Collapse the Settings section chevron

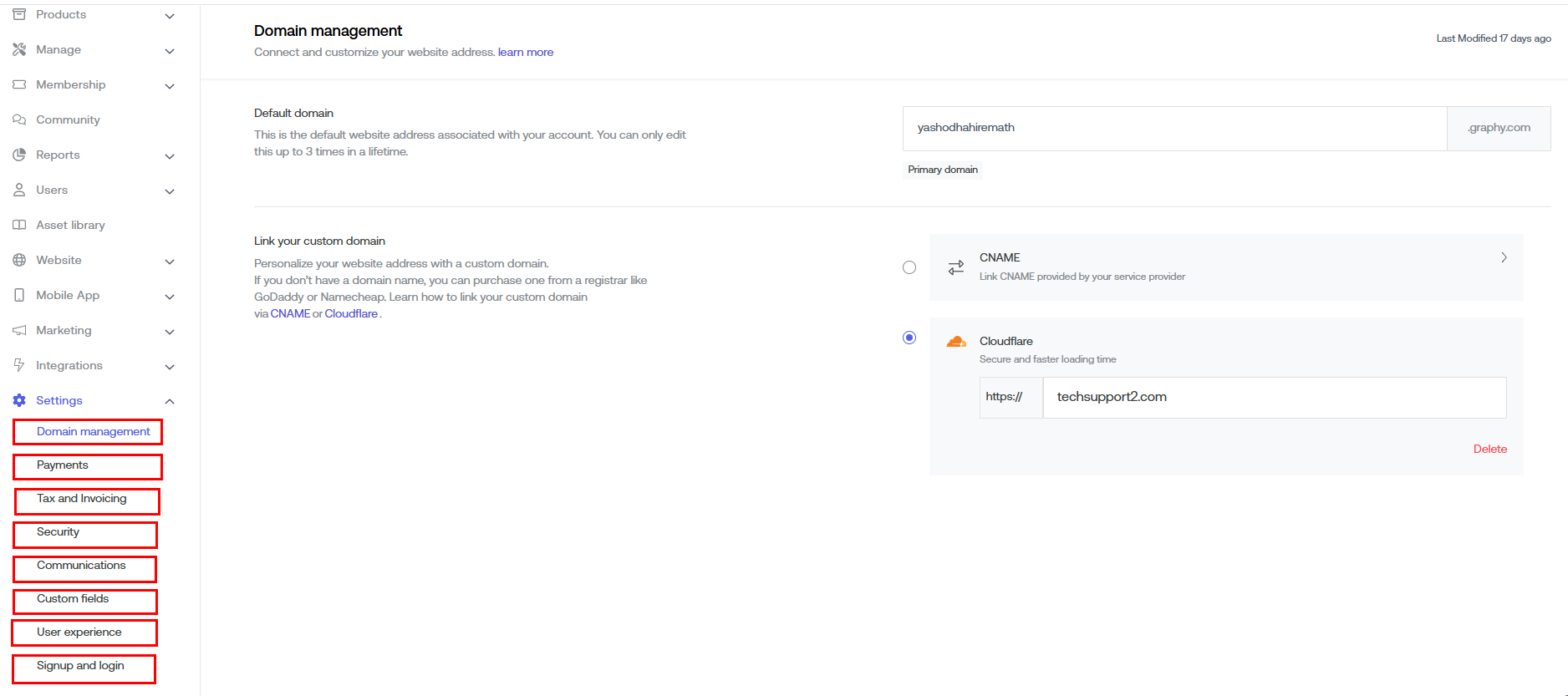(x=170, y=401)
